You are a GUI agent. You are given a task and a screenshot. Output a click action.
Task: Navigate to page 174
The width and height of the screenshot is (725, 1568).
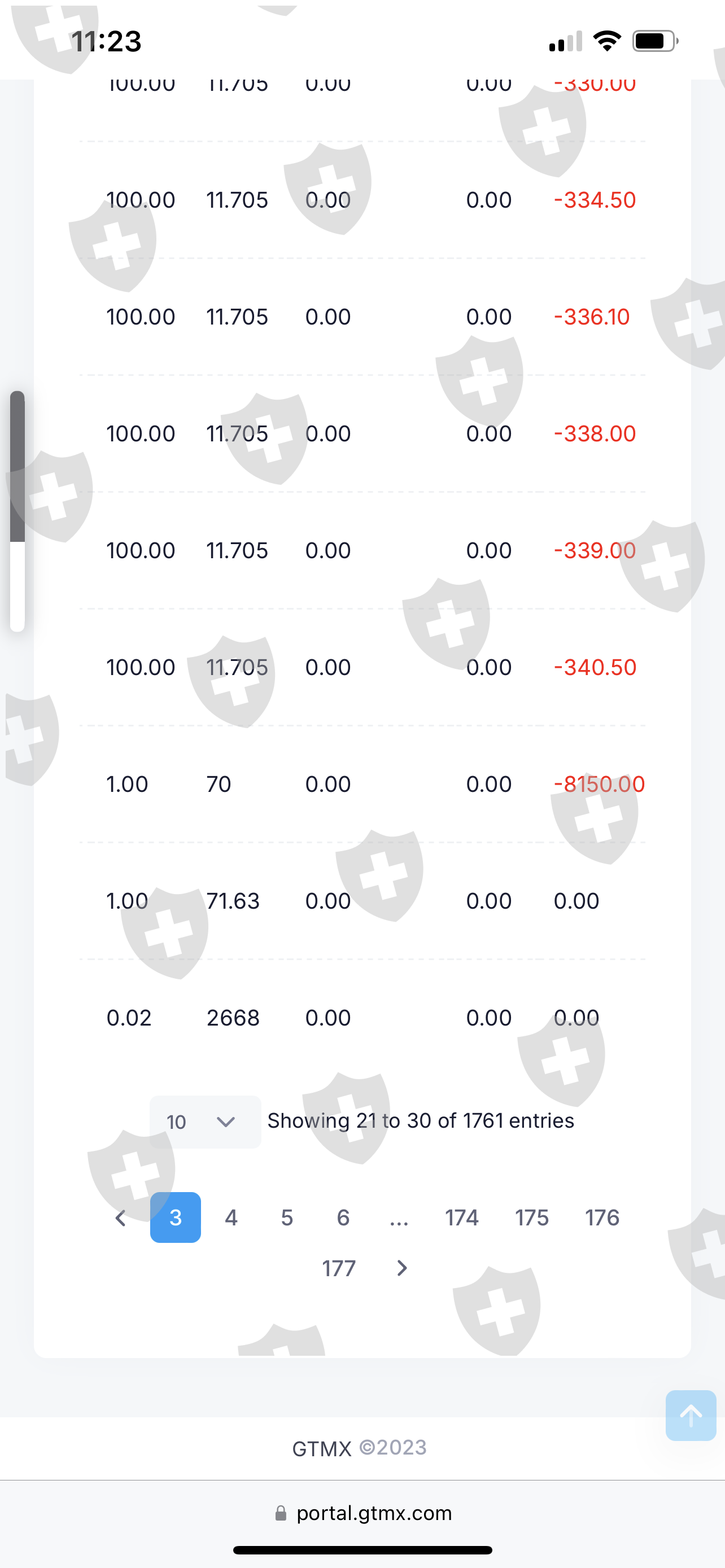461,1217
